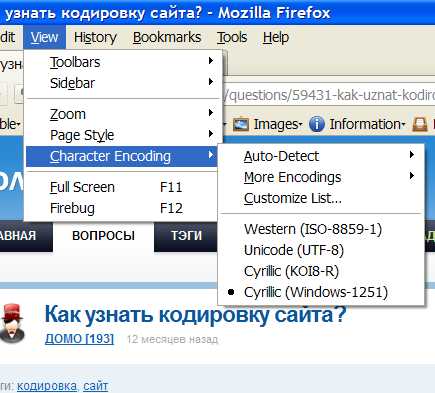Screen dimensions: 435x393
Task: Open question title Как узнать кодировку сайта?
Action: click(196, 314)
